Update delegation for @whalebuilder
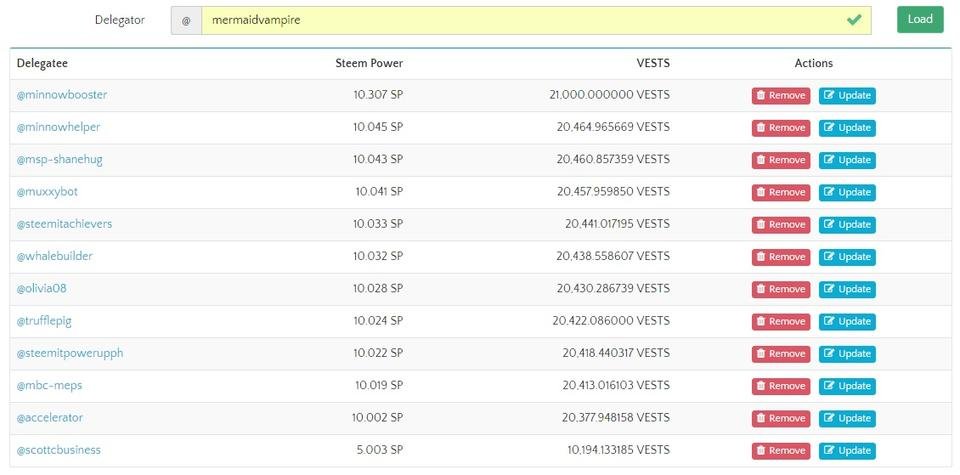Screen dimensions: 960x475 coord(847,258)
